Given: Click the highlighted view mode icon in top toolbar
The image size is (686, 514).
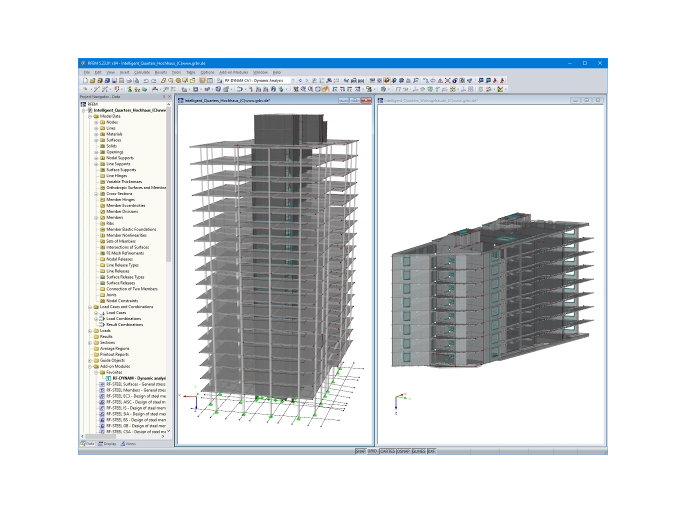Looking at the screenshot, I should (x=386, y=80).
